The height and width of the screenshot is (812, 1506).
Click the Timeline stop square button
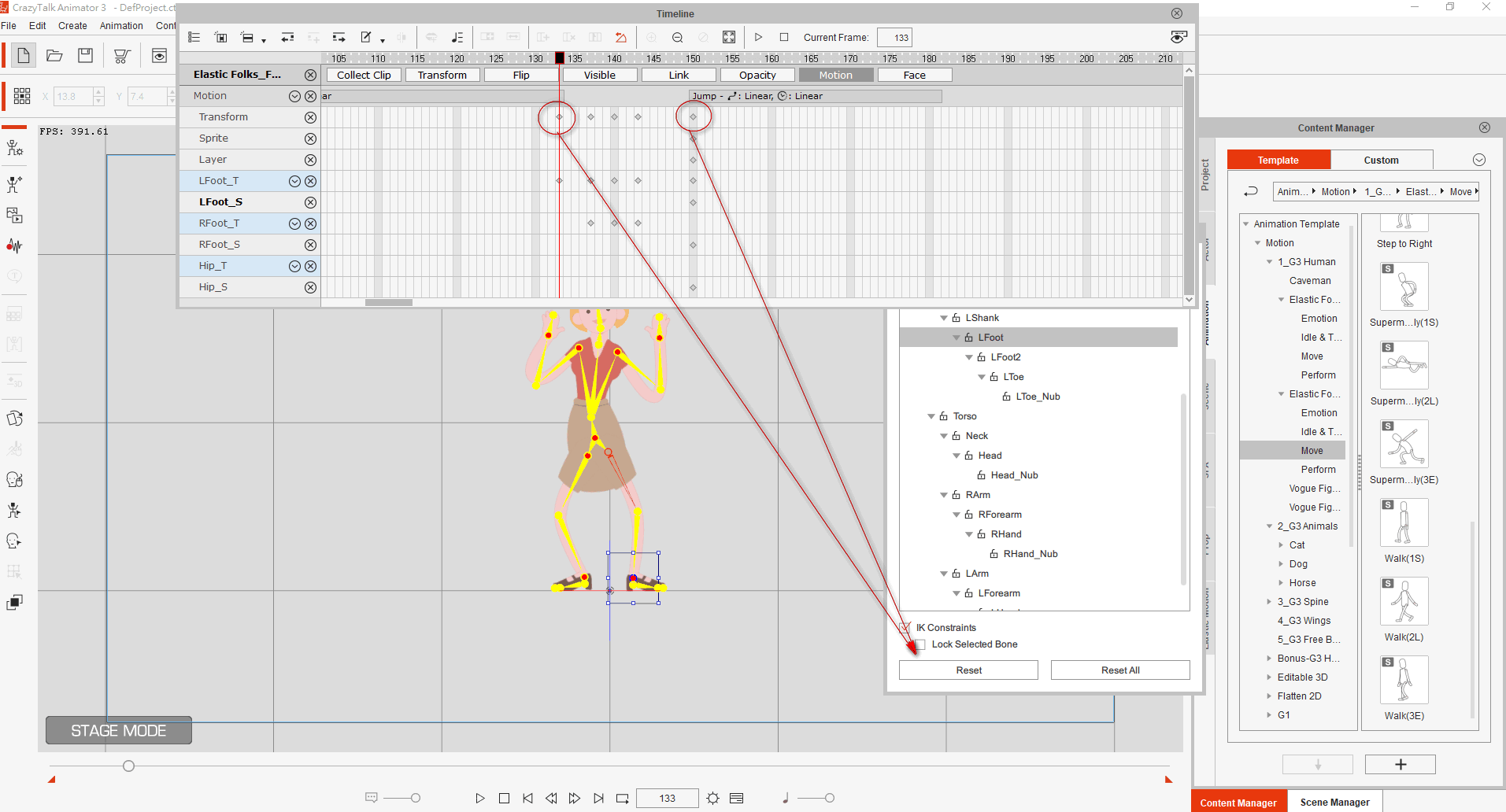(784, 37)
